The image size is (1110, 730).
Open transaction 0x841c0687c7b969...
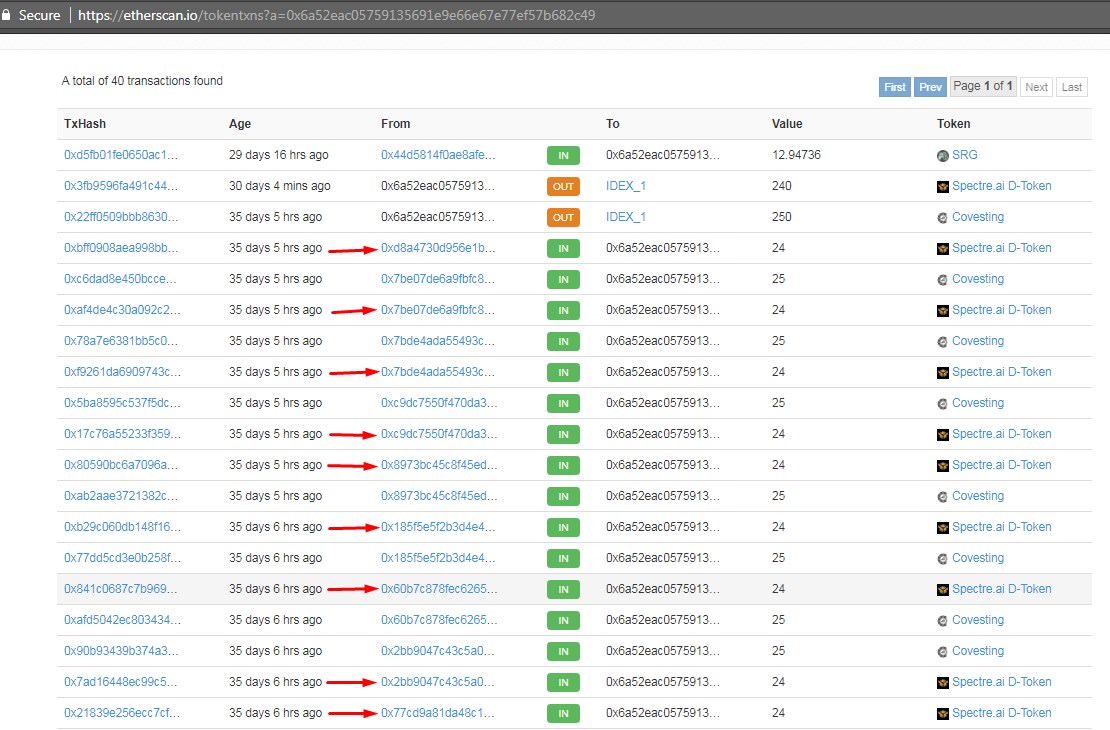(x=121, y=589)
